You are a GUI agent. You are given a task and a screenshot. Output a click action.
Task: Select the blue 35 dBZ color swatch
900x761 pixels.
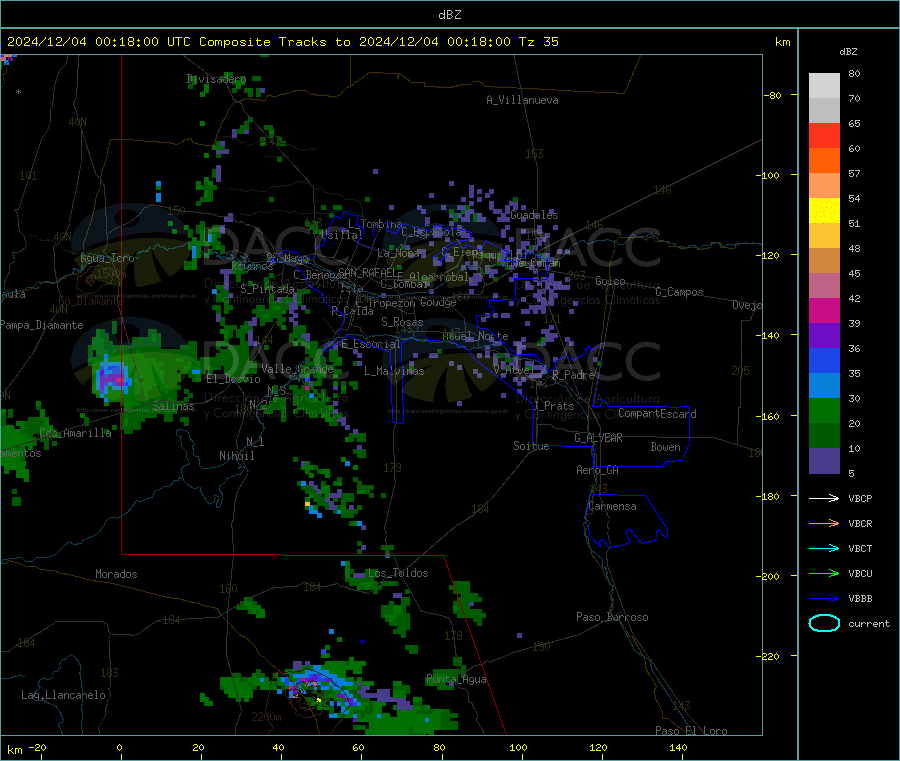824,360
